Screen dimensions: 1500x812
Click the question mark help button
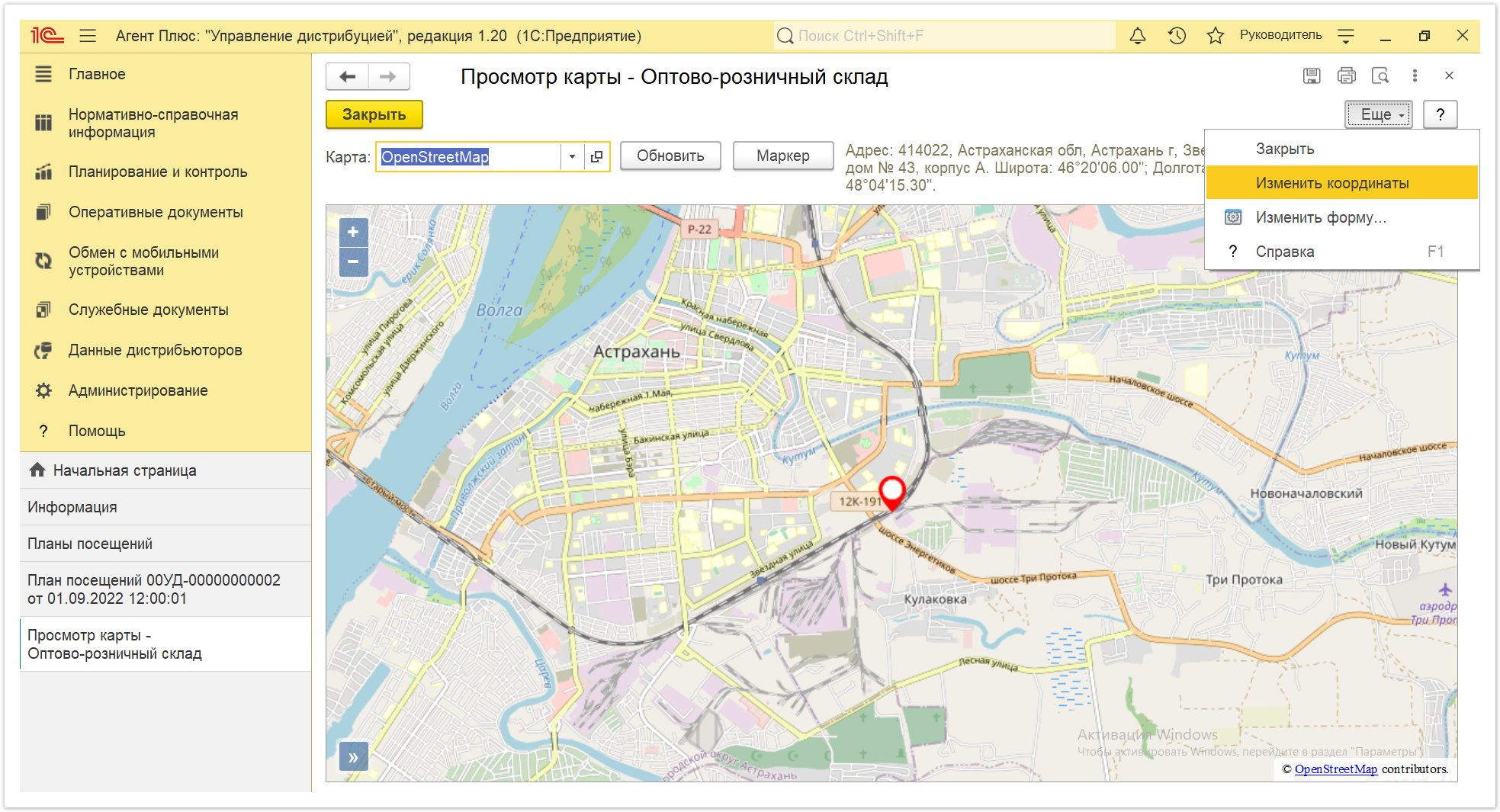click(x=1441, y=114)
